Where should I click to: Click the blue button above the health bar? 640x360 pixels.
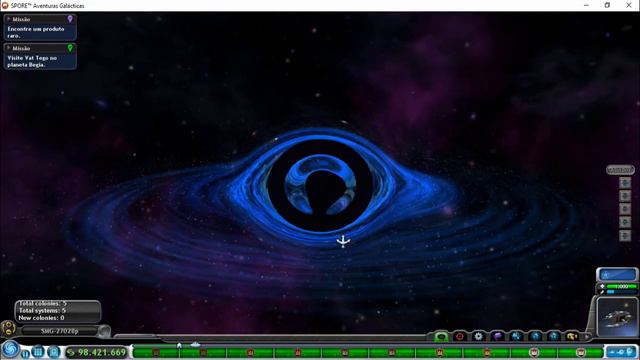click(618, 274)
